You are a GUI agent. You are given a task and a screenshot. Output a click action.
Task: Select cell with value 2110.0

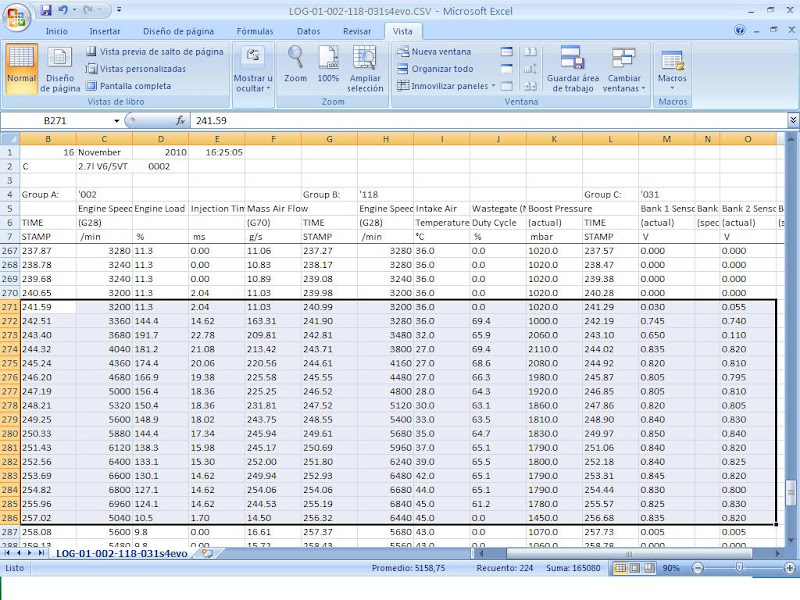point(554,349)
